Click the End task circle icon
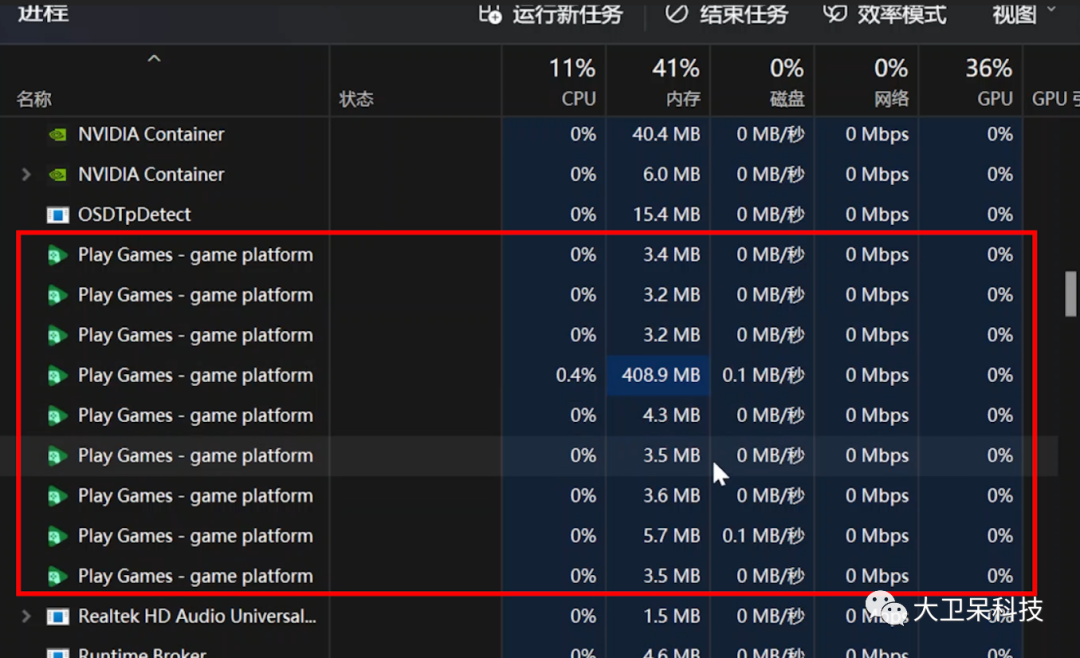Screen dimensions: 1080x658 676,14
